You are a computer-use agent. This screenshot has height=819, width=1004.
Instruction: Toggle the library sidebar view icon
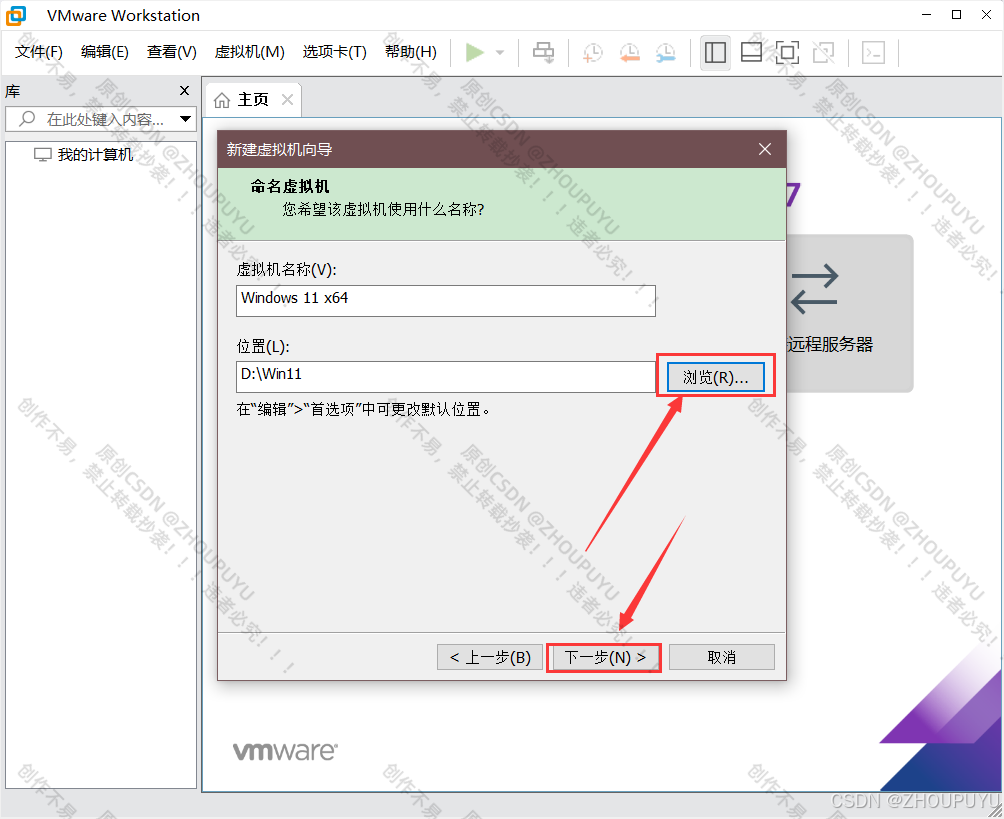coord(715,53)
